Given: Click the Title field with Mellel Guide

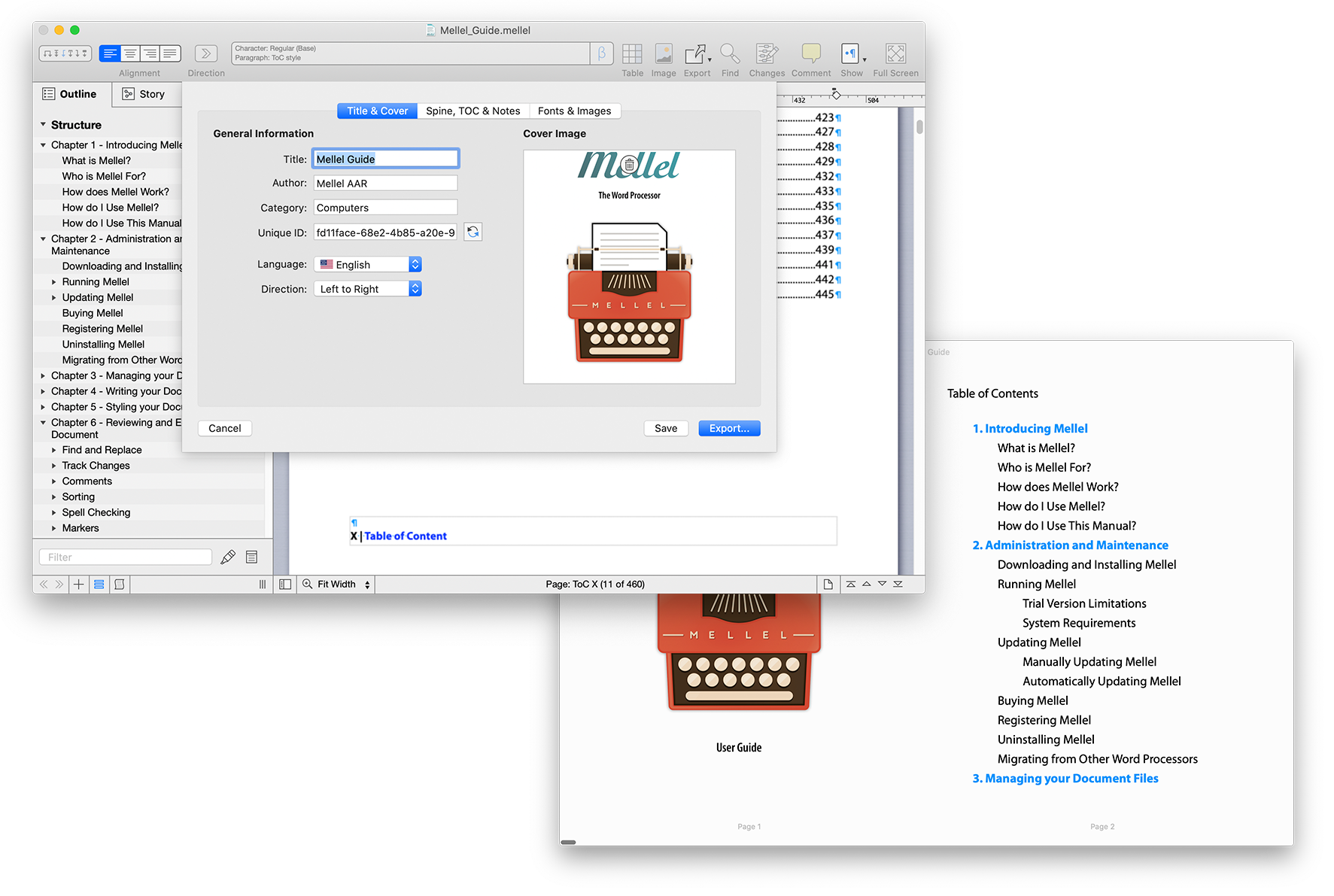Looking at the screenshot, I should [x=385, y=159].
